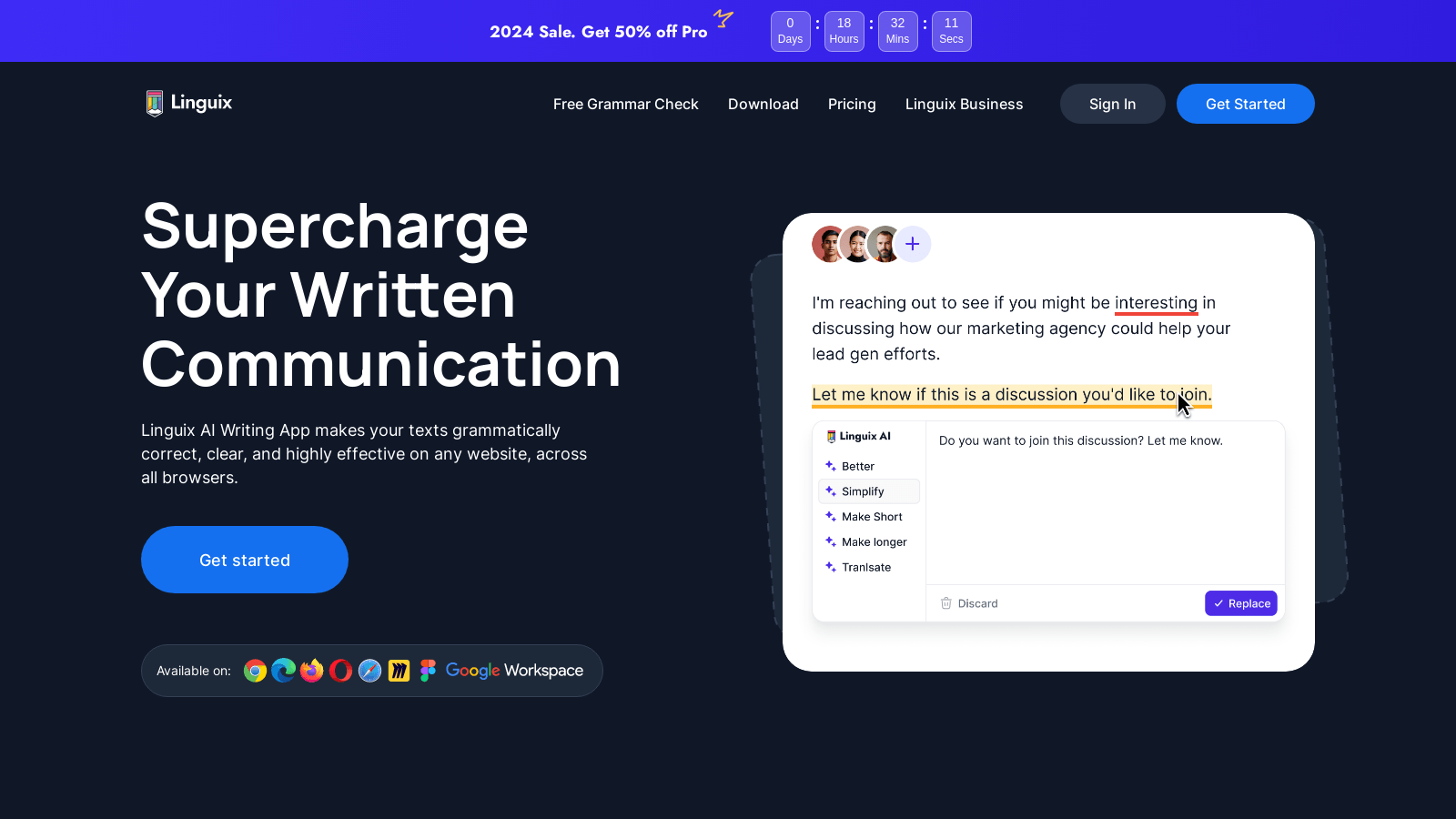Click the Firefox browser icon
The height and width of the screenshot is (819, 1456).
click(312, 671)
